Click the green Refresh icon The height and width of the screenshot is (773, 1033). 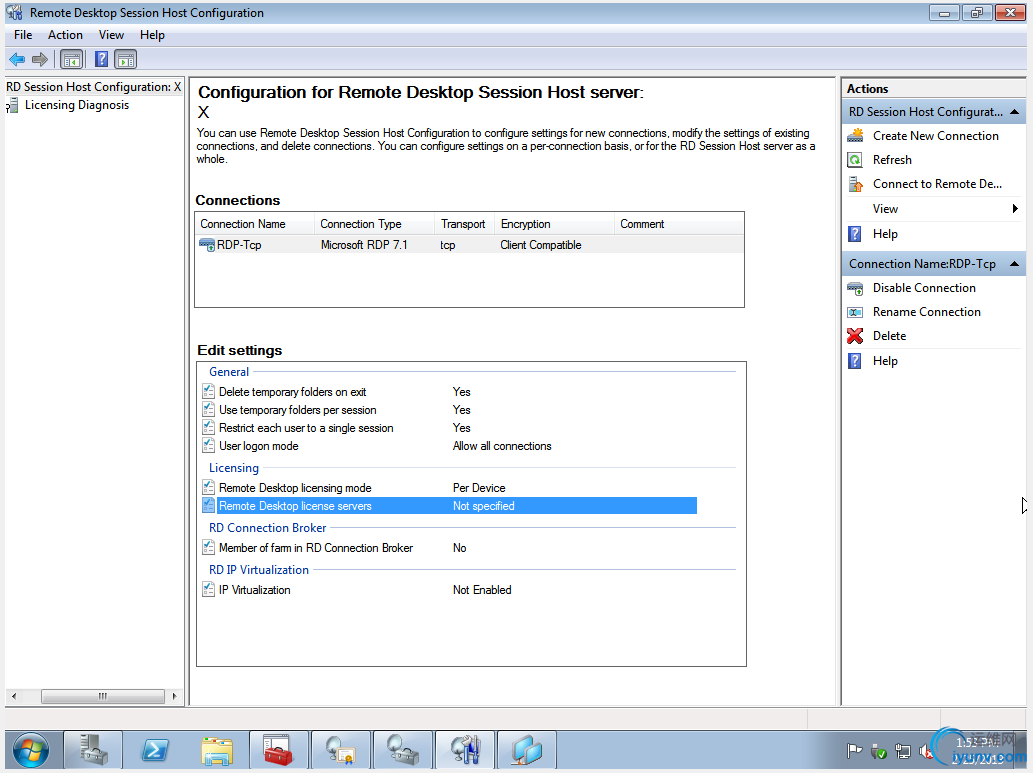(x=855, y=160)
